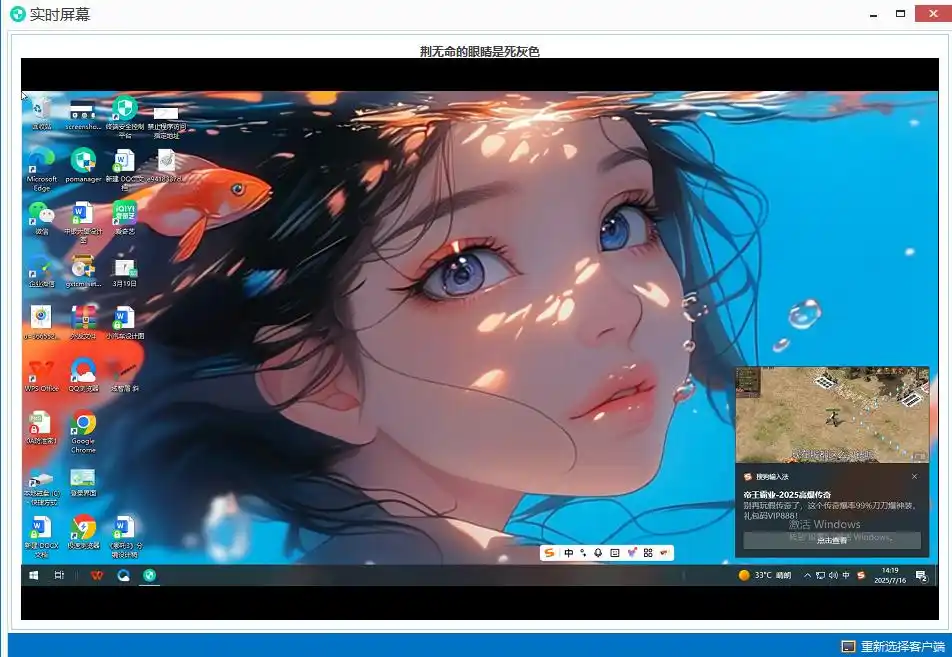Viewport: 952px width, 657px height.
Task: Open the WeCom desktop shortcut beside gxtcm
Action: click(41, 271)
